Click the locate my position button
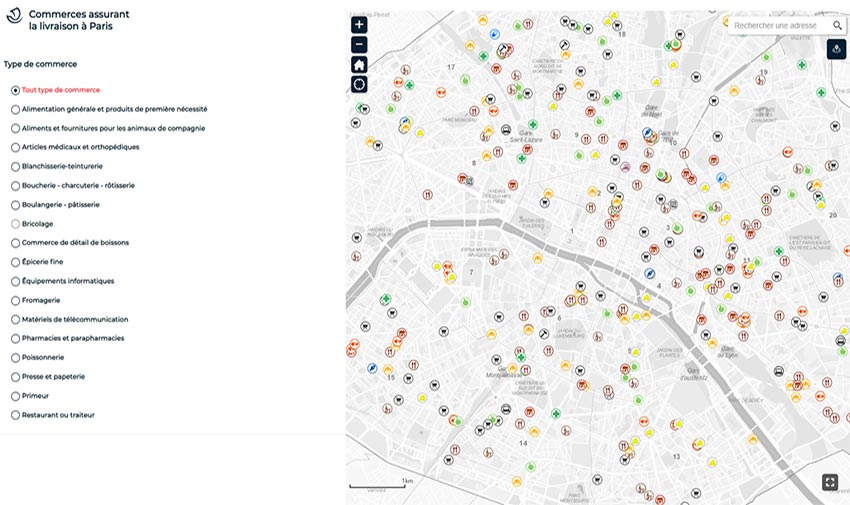Screen dimensions: 850x505 pyautogui.click(x=360, y=85)
